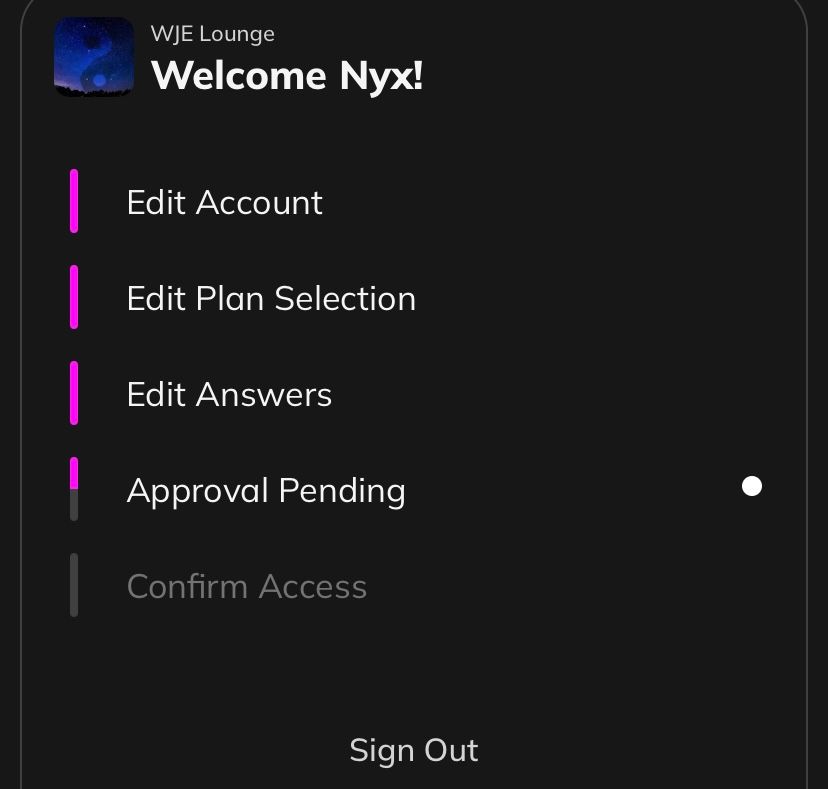Click the "WJE Lounge" name label
The image size is (828, 789).
[212, 34]
